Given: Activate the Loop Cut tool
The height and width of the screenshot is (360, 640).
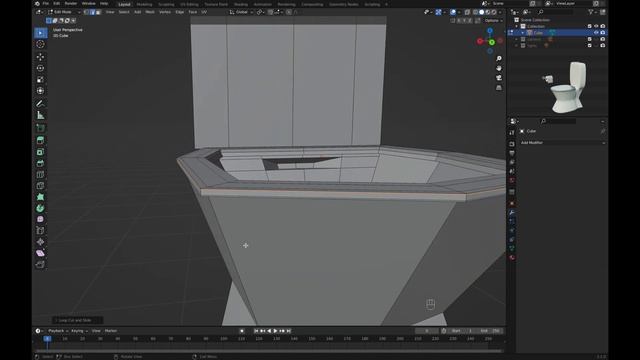Looking at the screenshot, I should (40, 174).
